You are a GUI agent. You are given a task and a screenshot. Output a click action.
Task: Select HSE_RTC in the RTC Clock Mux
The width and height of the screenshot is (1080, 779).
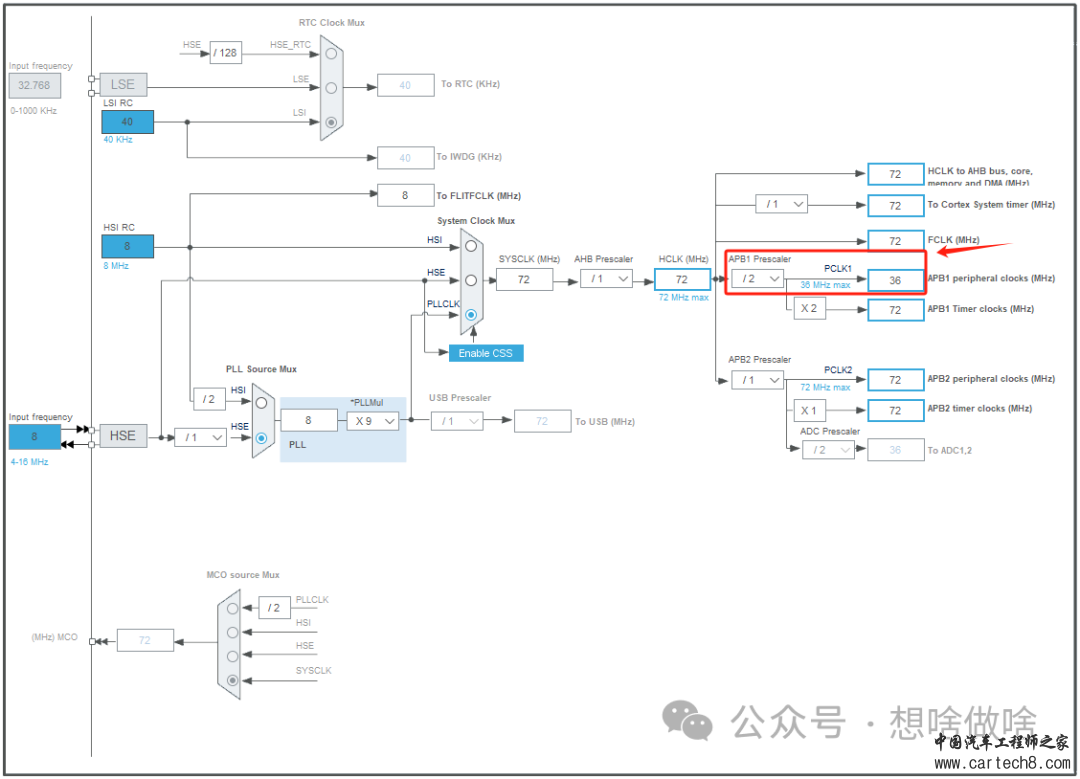point(330,52)
